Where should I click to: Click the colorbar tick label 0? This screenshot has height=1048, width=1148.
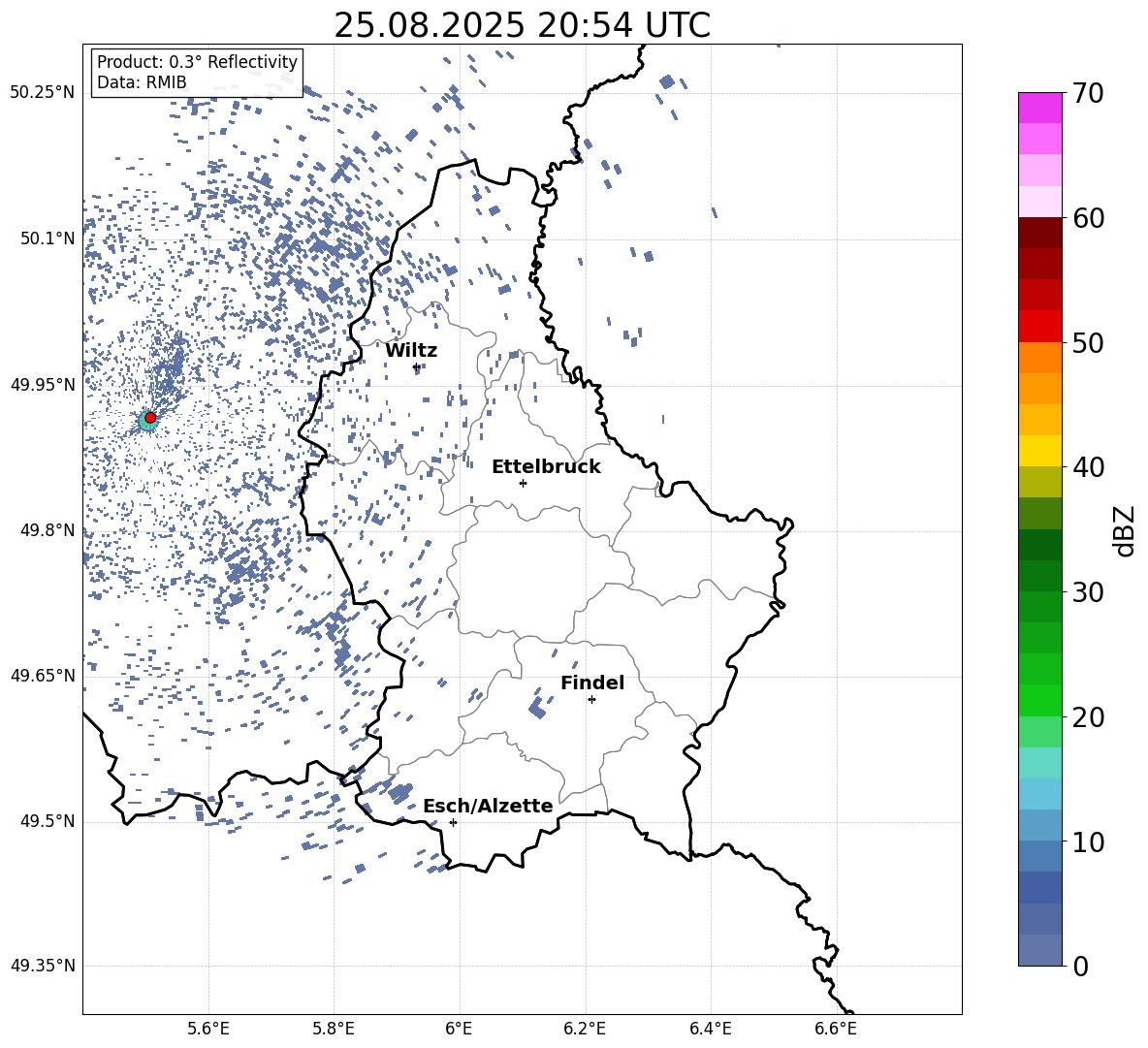tap(1081, 966)
